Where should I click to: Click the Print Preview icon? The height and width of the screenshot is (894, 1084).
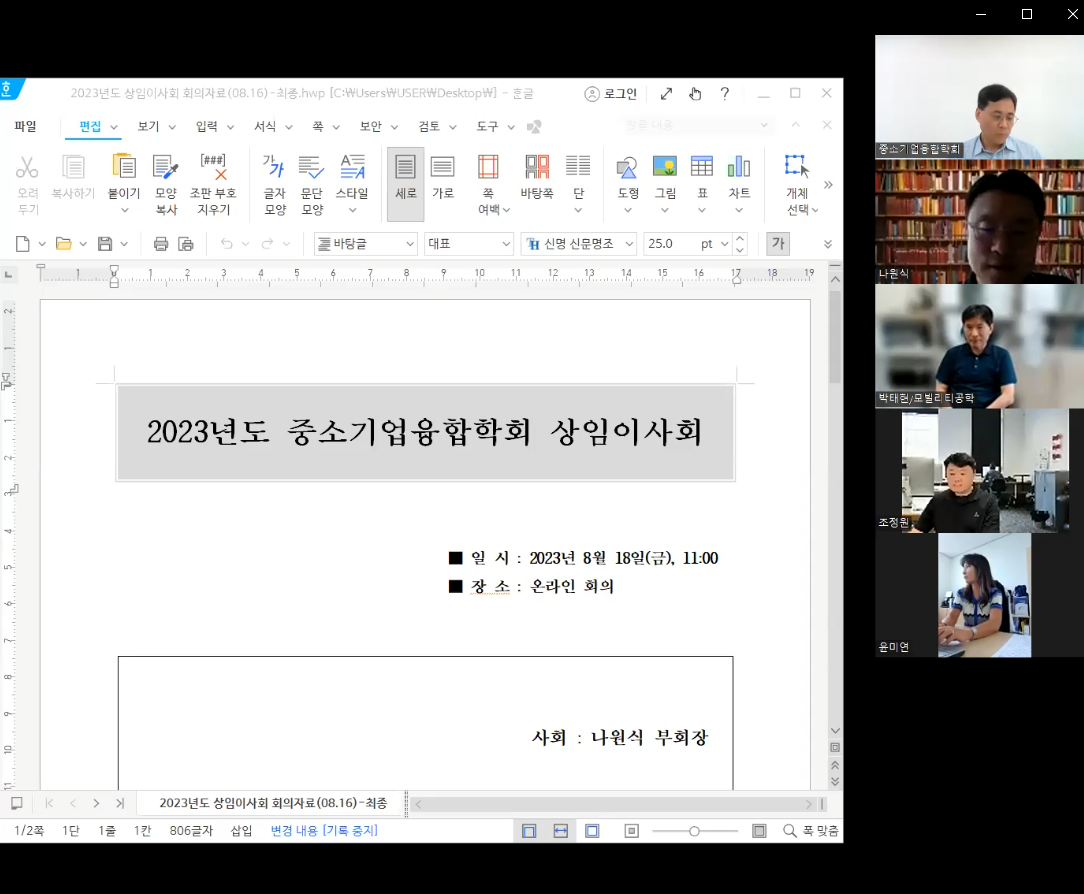pos(186,243)
